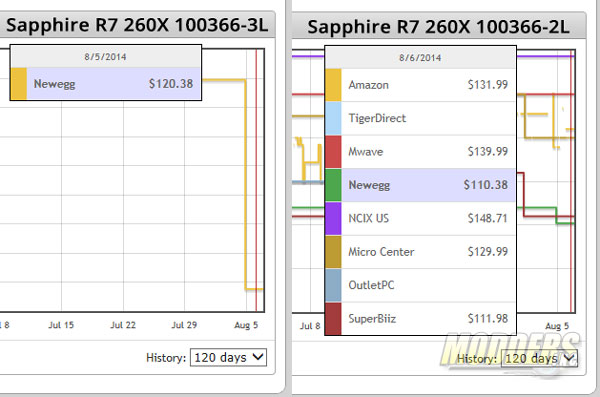Click Newegg $110.38 highlighted row

click(420, 185)
